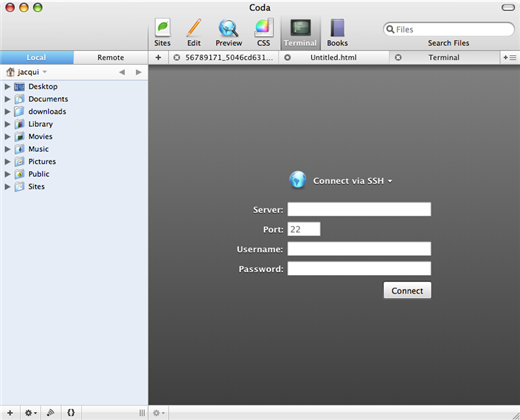Add a new tab with the plus button
520x420 pixels.
[158, 58]
